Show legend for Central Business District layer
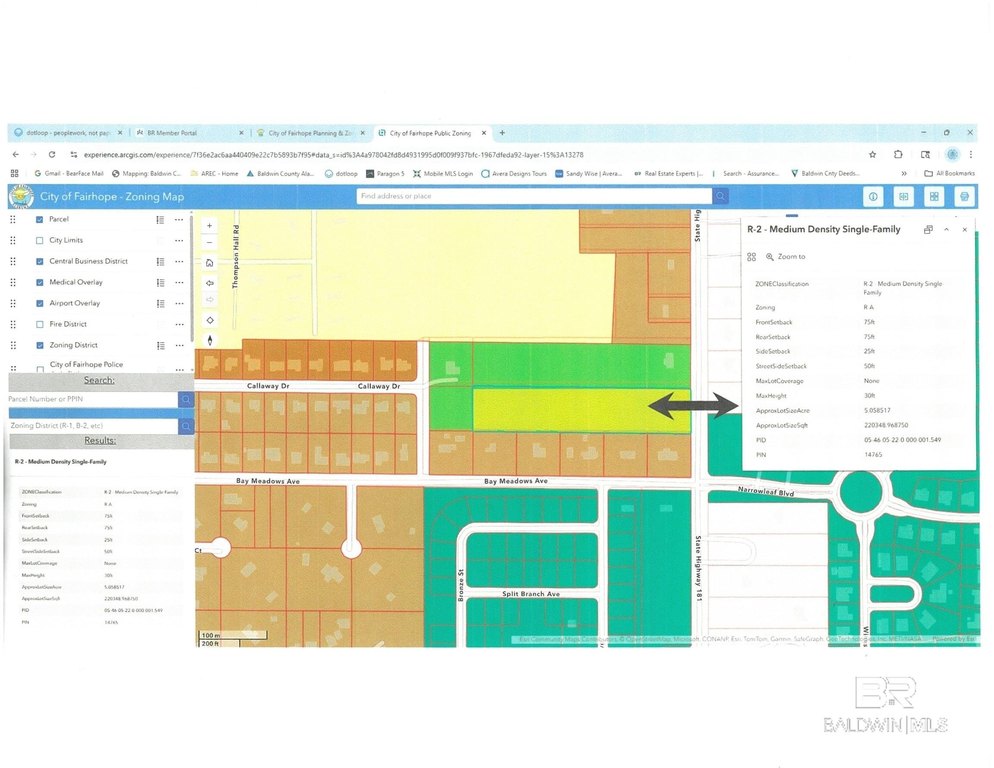Screen dimensions: 994x768 pyautogui.click(x=160, y=261)
